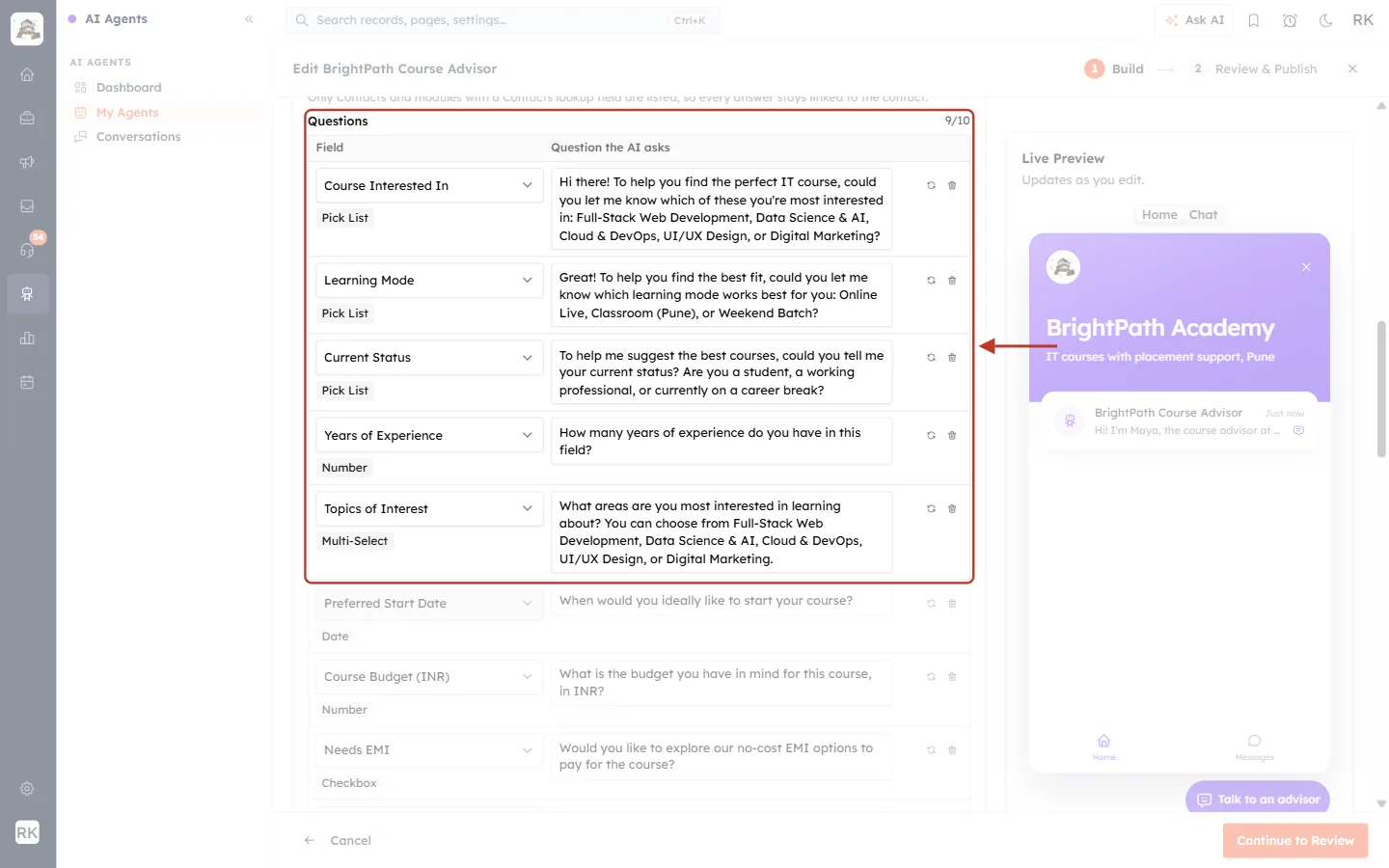Image resolution: width=1389 pixels, height=868 pixels.
Task: Open the settings gear in sidebar
Action: (27, 789)
